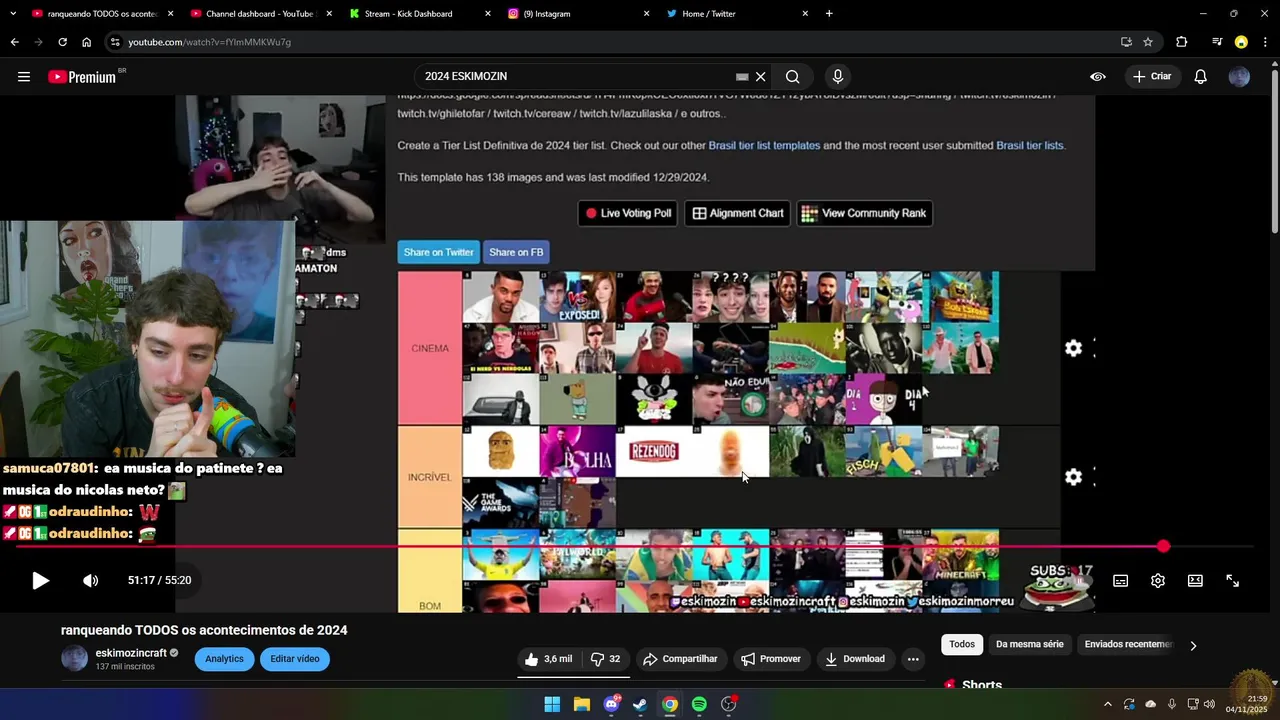Install app icon in address bar
This screenshot has width=1280, height=720.
tap(1126, 42)
